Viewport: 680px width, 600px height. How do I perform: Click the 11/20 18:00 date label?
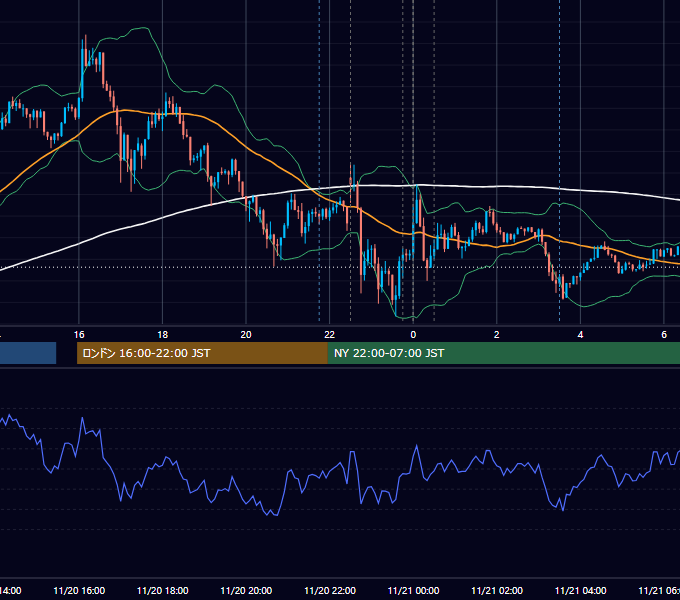tap(163, 590)
